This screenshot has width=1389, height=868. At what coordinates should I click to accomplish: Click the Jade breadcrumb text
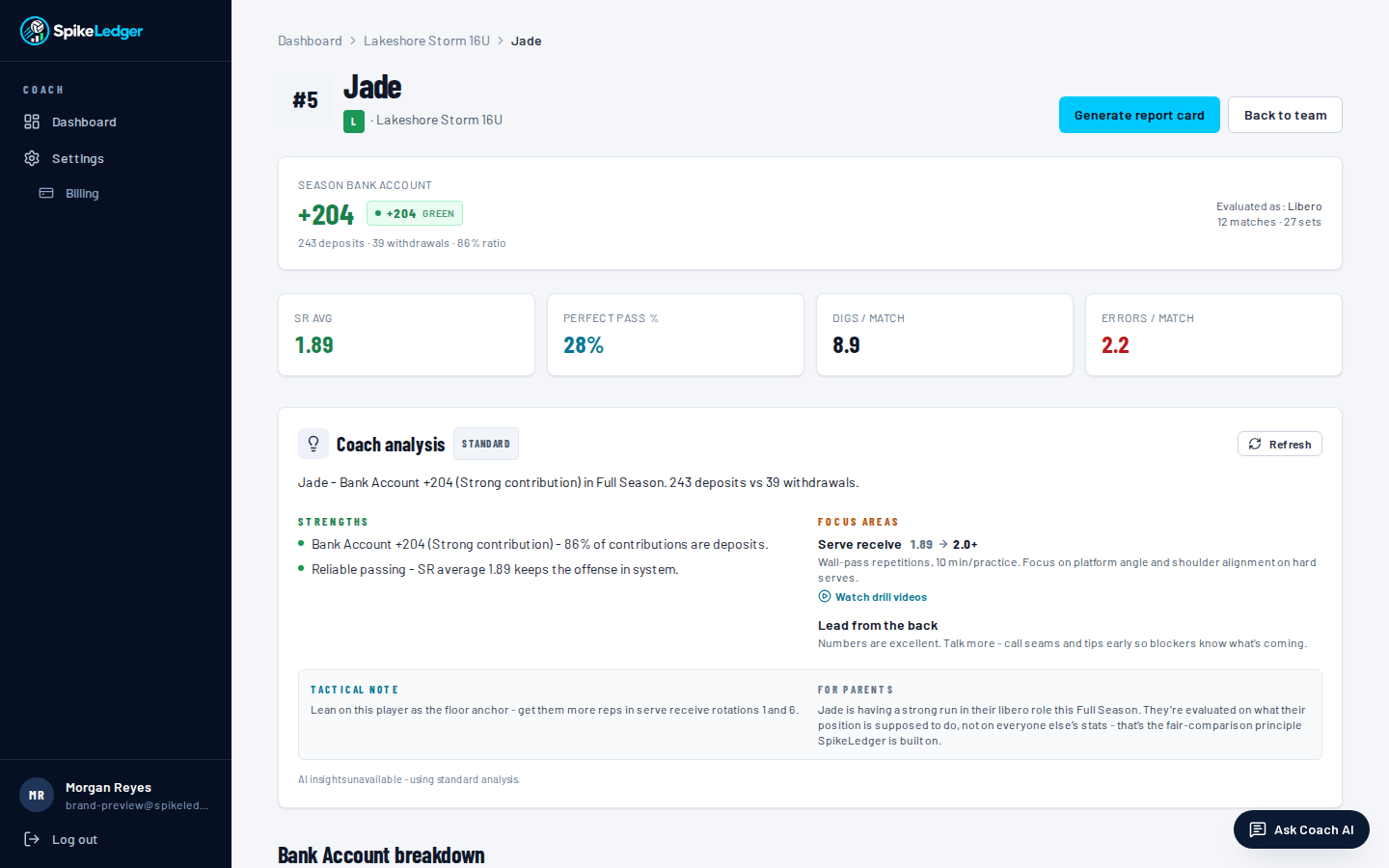pyautogui.click(x=526, y=41)
